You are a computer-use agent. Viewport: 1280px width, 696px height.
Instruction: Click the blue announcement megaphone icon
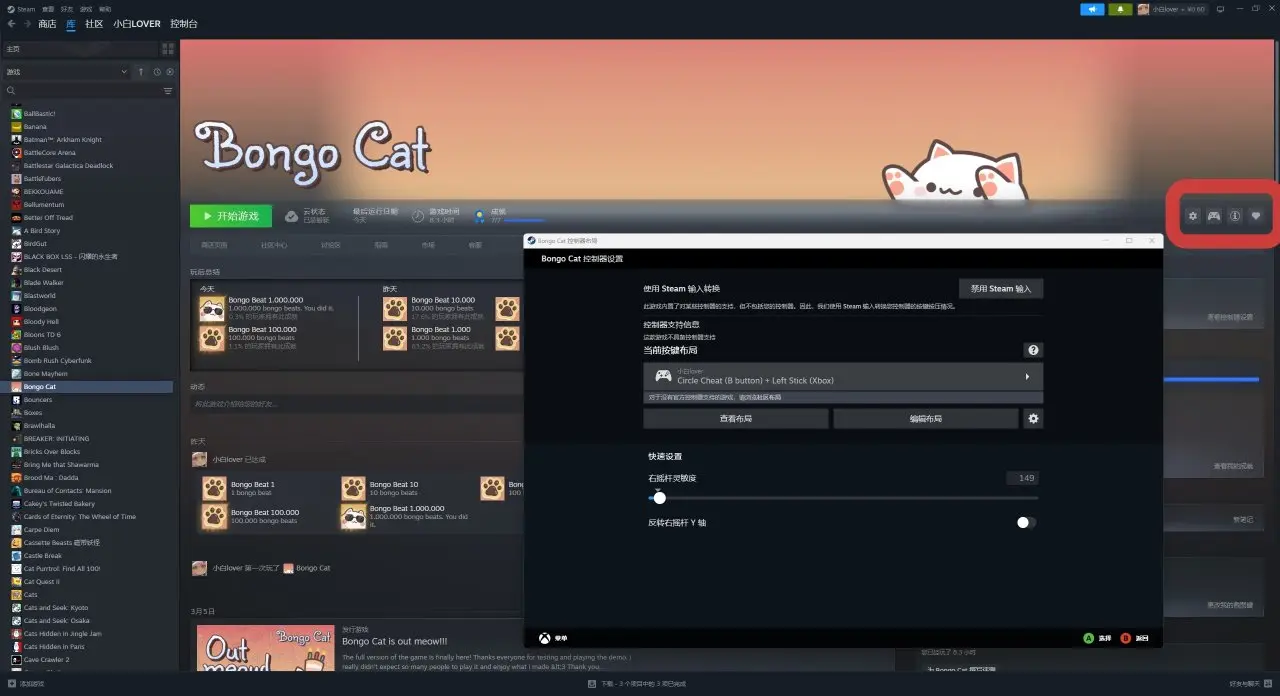(1092, 9)
